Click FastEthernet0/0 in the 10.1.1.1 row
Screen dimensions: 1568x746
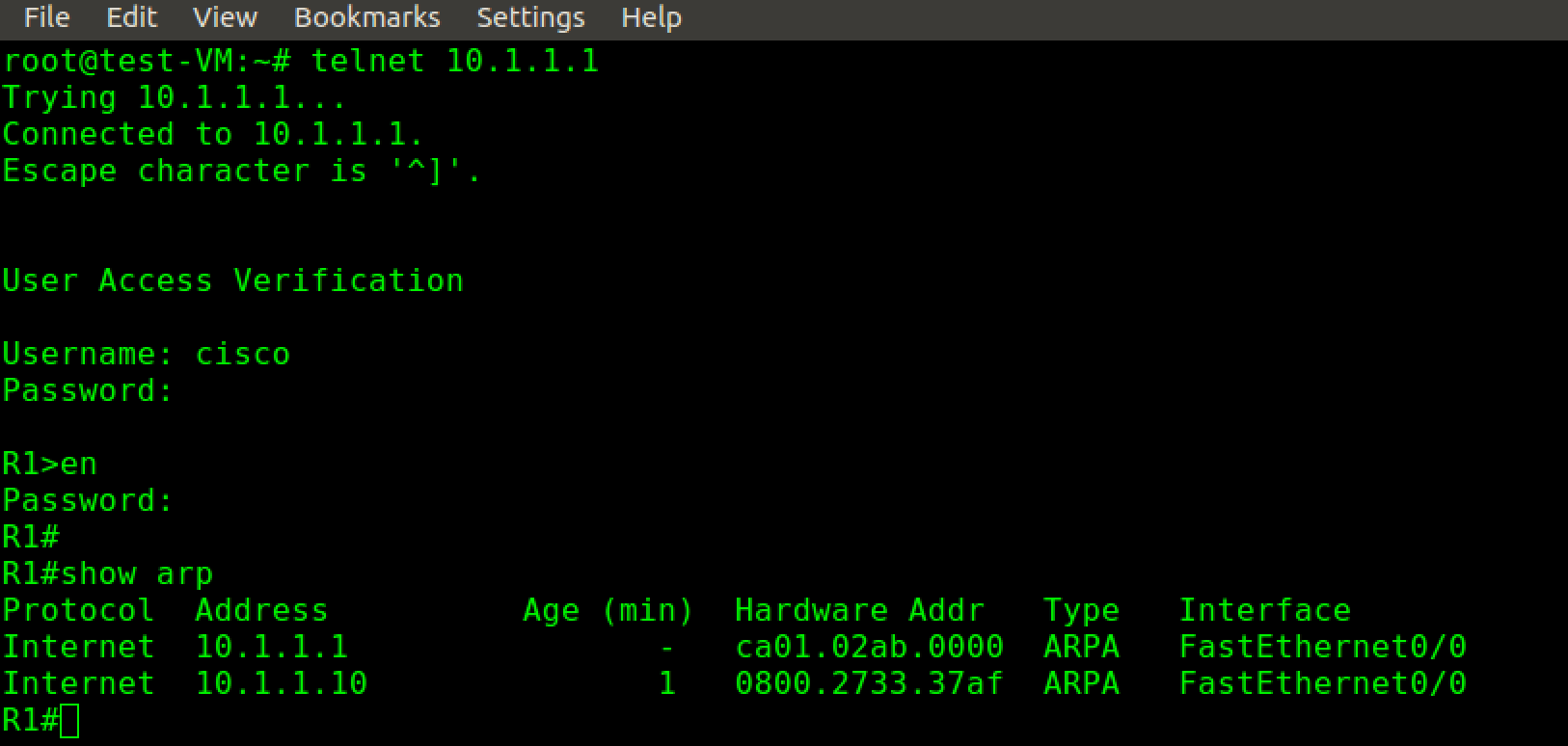click(1322, 647)
